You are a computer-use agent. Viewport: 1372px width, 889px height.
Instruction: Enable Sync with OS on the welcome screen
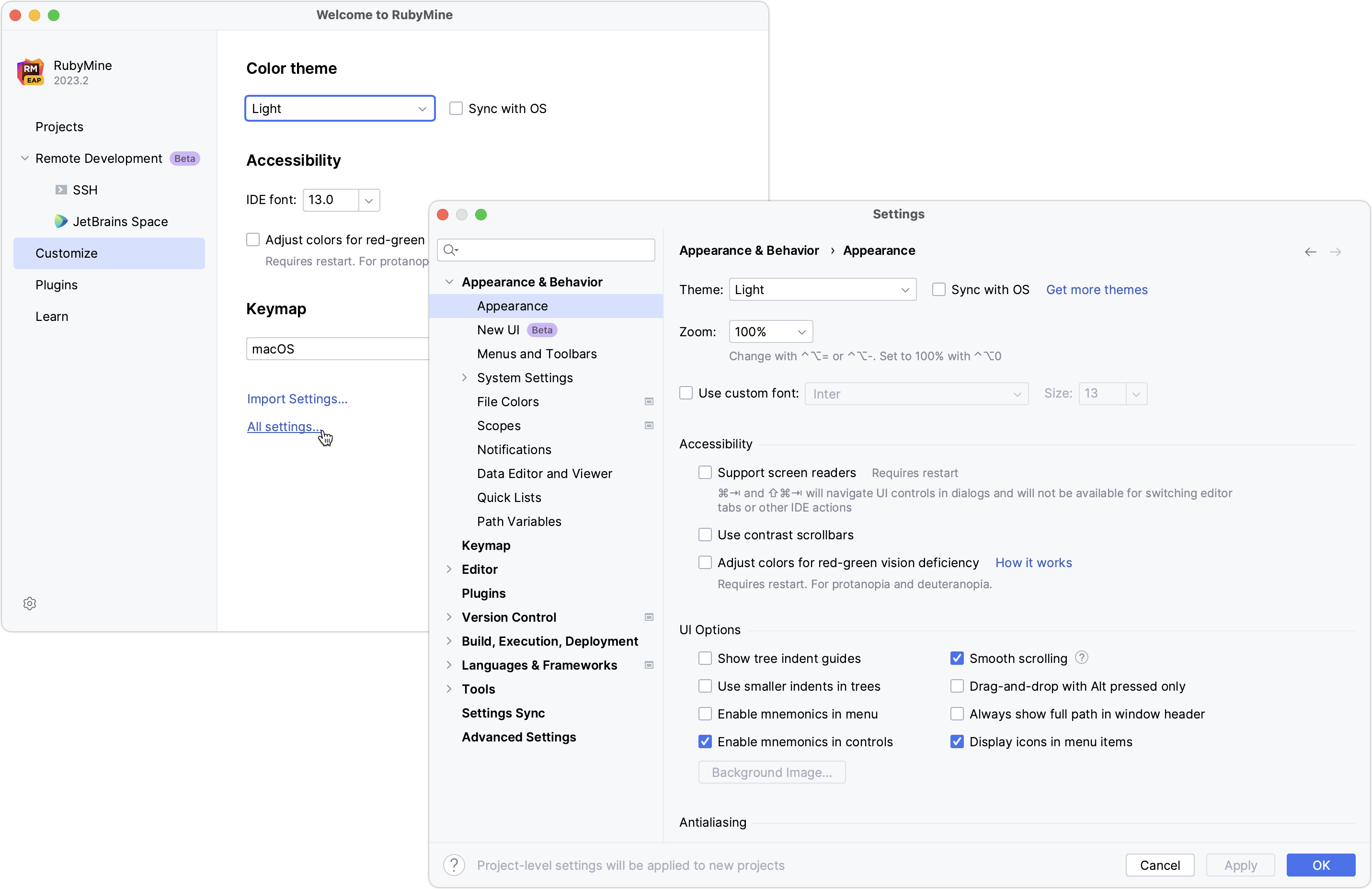click(456, 108)
